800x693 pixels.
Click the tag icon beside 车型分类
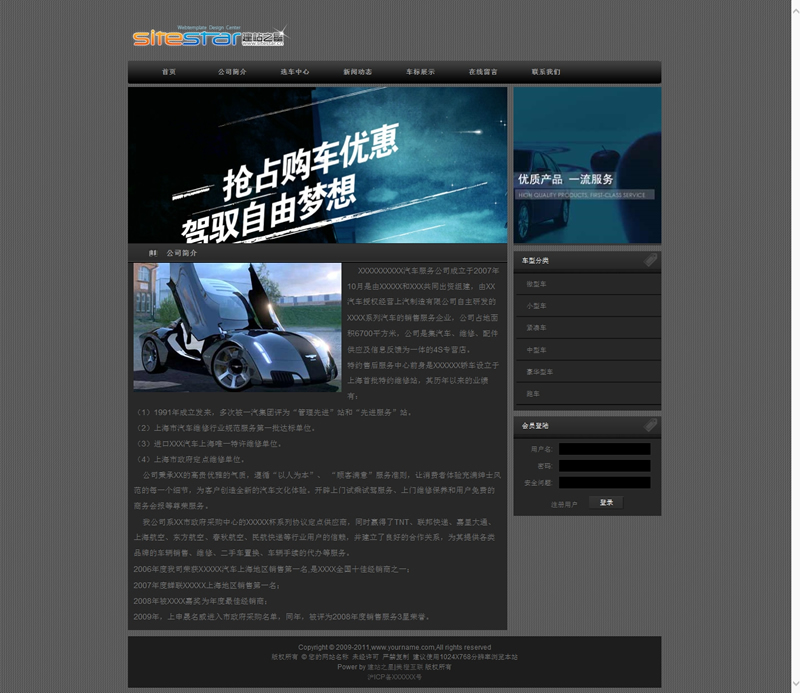point(650,260)
